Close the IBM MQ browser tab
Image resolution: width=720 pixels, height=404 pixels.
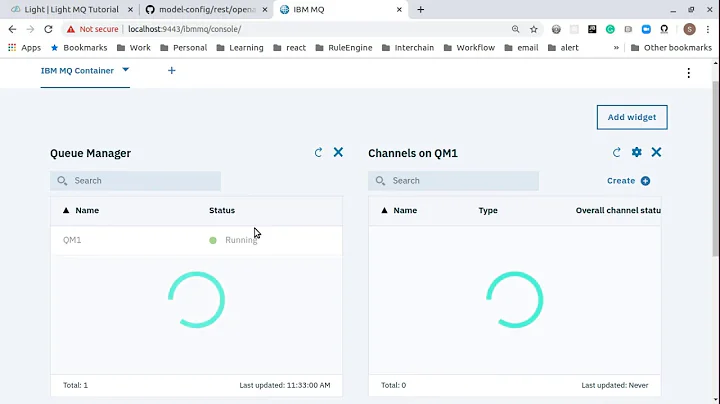click(x=399, y=10)
